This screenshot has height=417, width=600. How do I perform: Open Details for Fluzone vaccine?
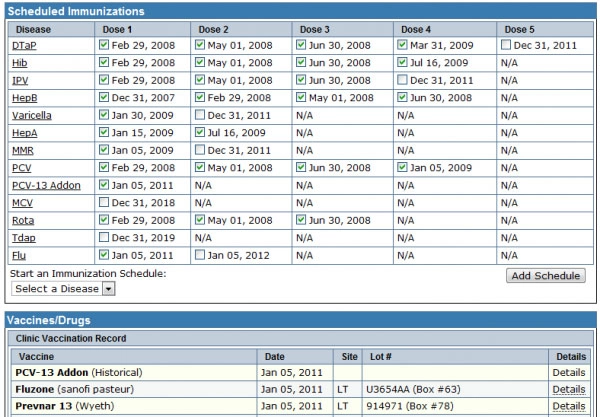point(569,389)
